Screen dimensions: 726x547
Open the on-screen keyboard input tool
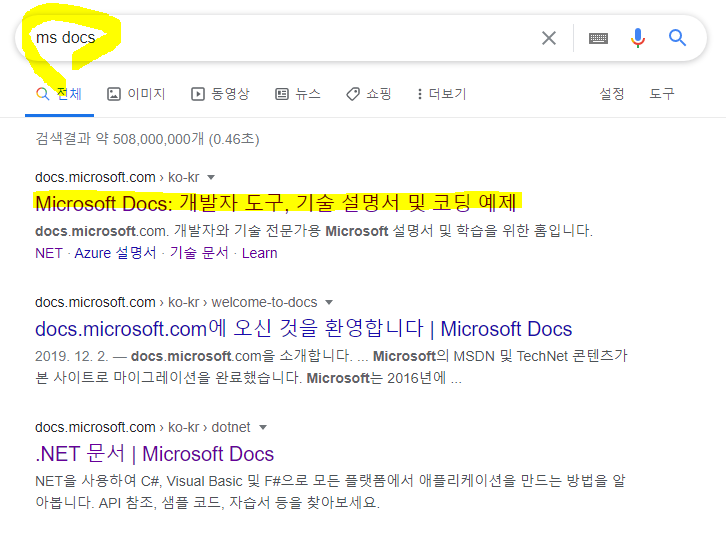coord(598,38)
